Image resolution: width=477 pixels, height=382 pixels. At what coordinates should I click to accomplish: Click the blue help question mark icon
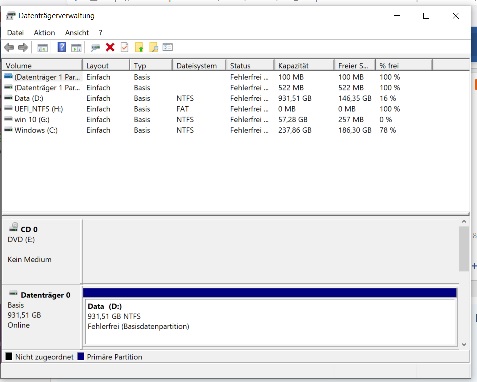[62, 47]
